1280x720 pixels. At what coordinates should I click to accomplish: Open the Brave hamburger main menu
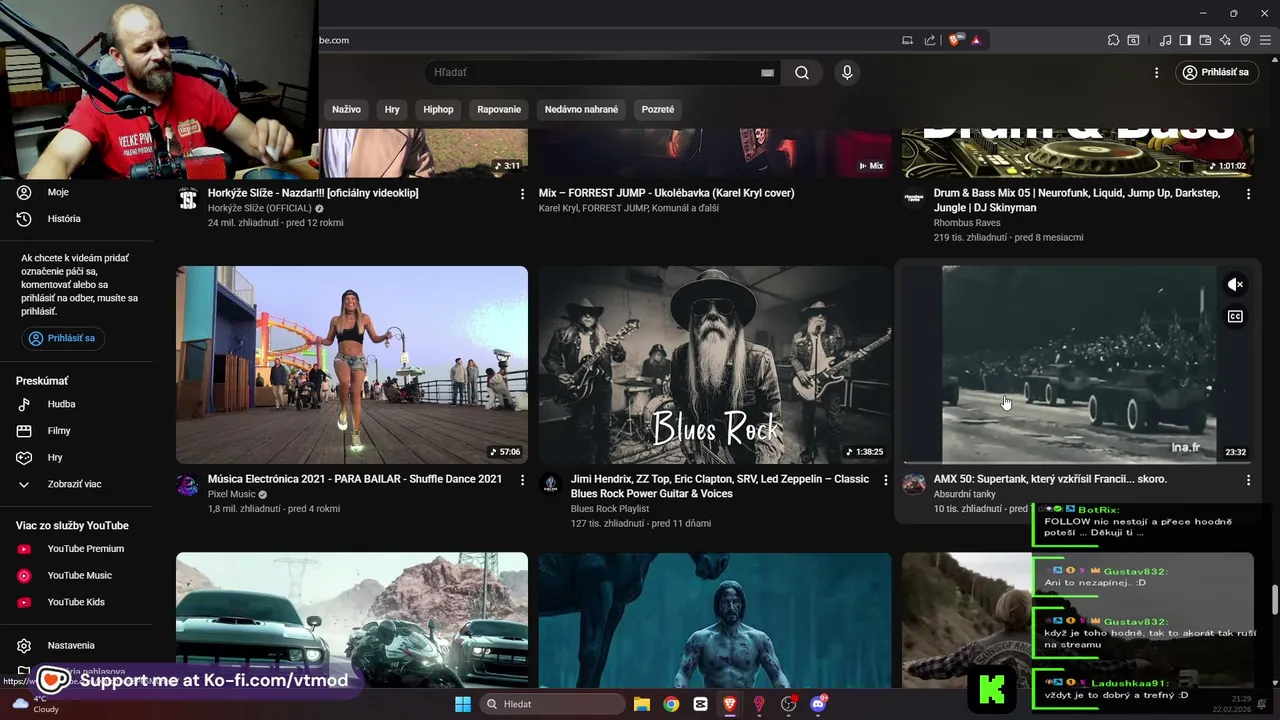click(x=1266, y=40)
